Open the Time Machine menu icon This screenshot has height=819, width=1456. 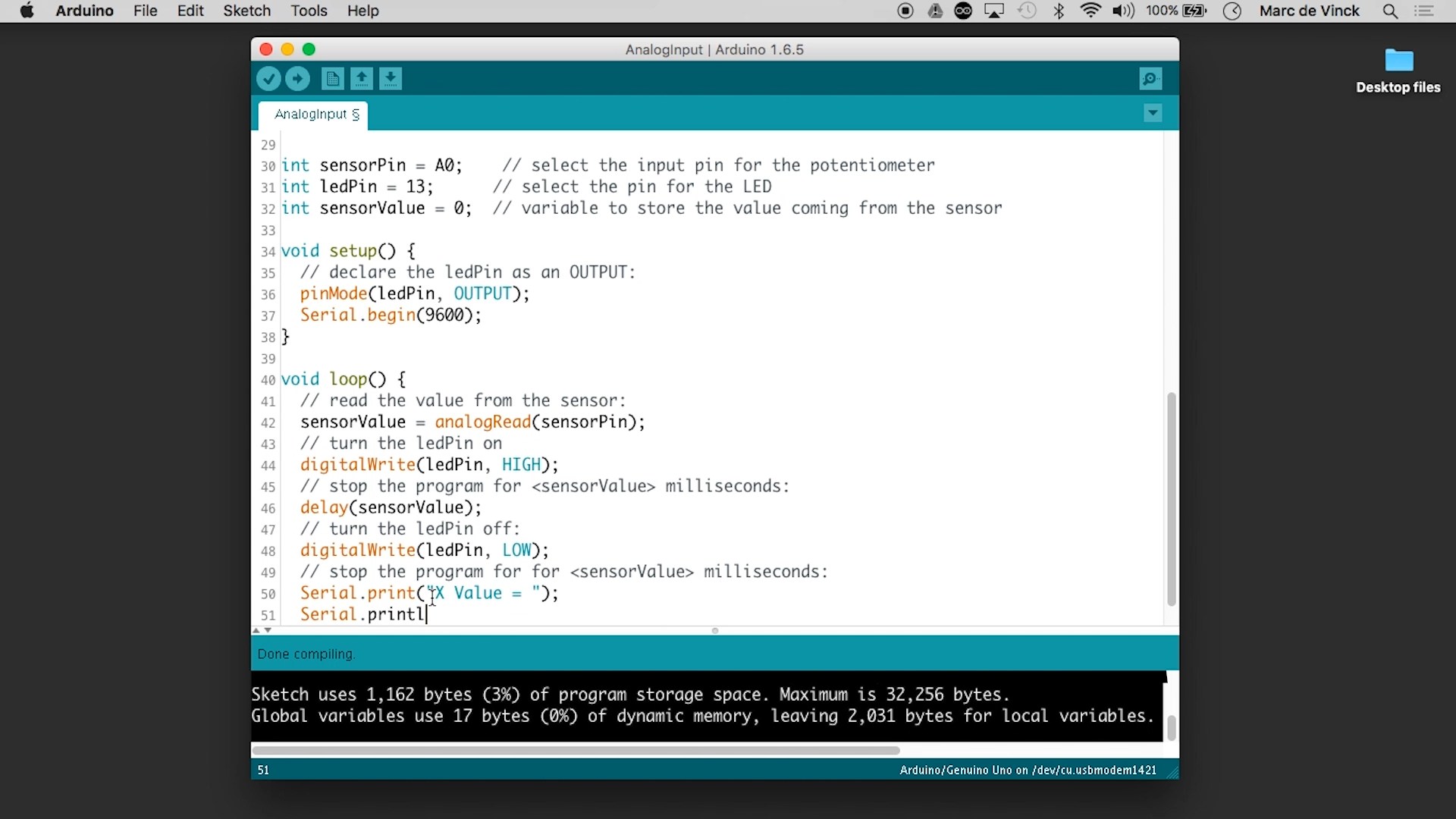[1028, 11]
